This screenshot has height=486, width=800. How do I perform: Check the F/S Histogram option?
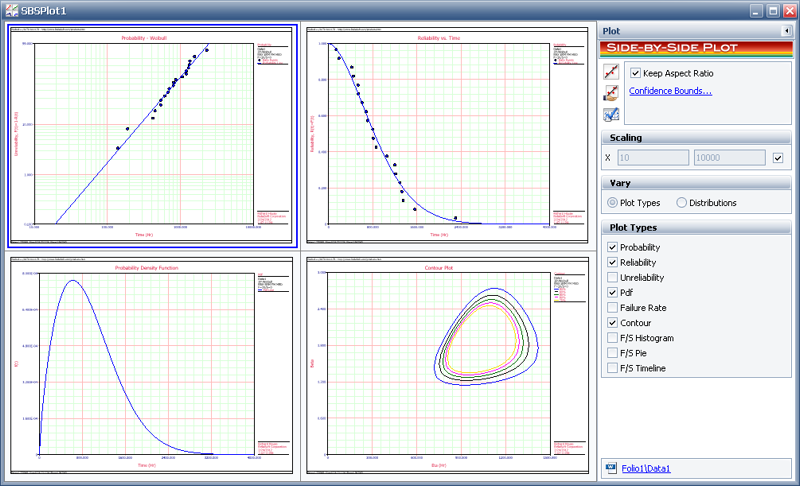pos(613,338)
